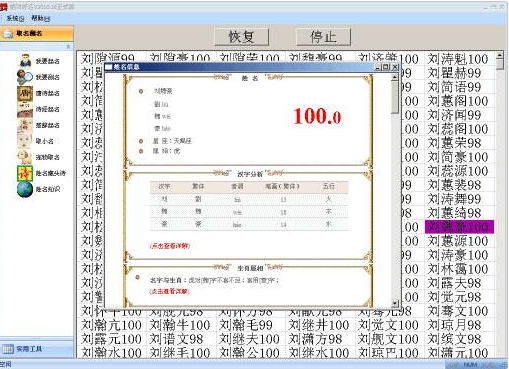
Task: Select the purple highlighted name cell
Action: tap(459, 227)
